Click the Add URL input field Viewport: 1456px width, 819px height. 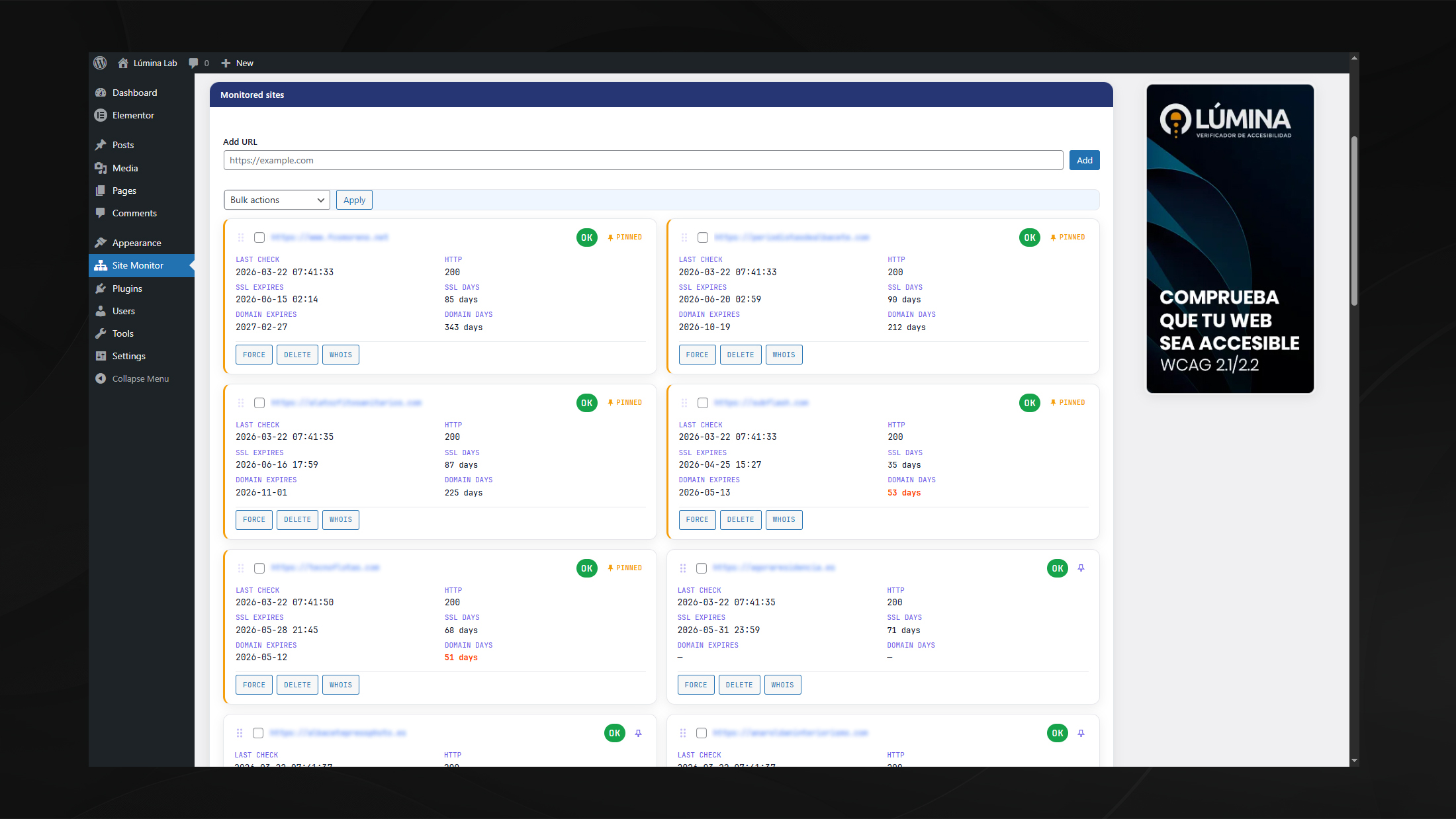tap(643, 160)
